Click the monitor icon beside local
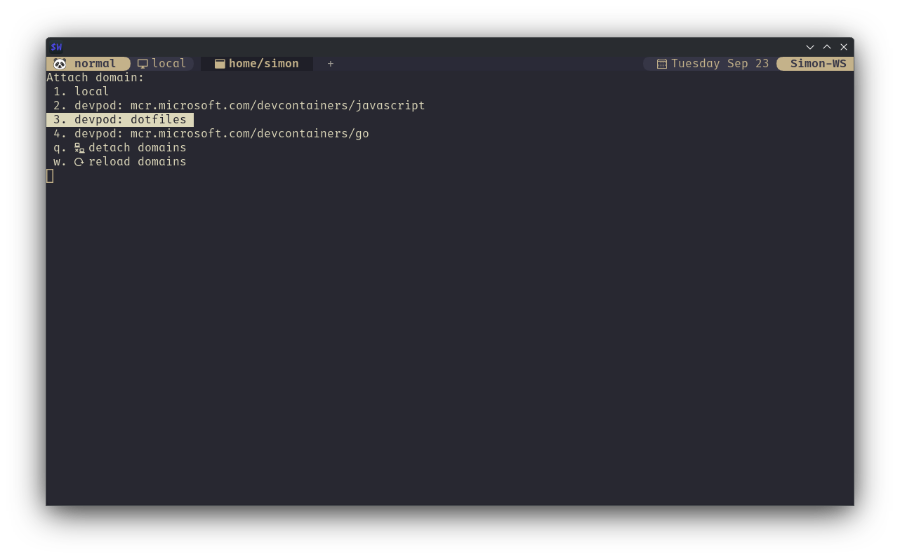This screenshot has height=560, width=900. [143, 64]
